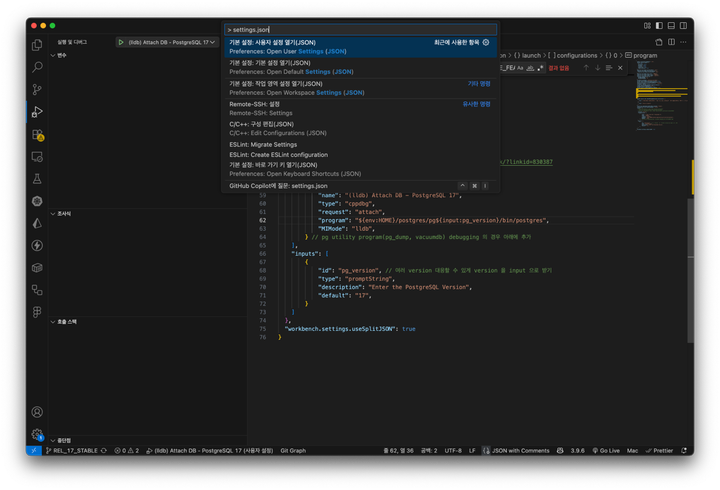Select the JSON with Comments language mode
Screen dimensions: 720x490
point(520,451)
